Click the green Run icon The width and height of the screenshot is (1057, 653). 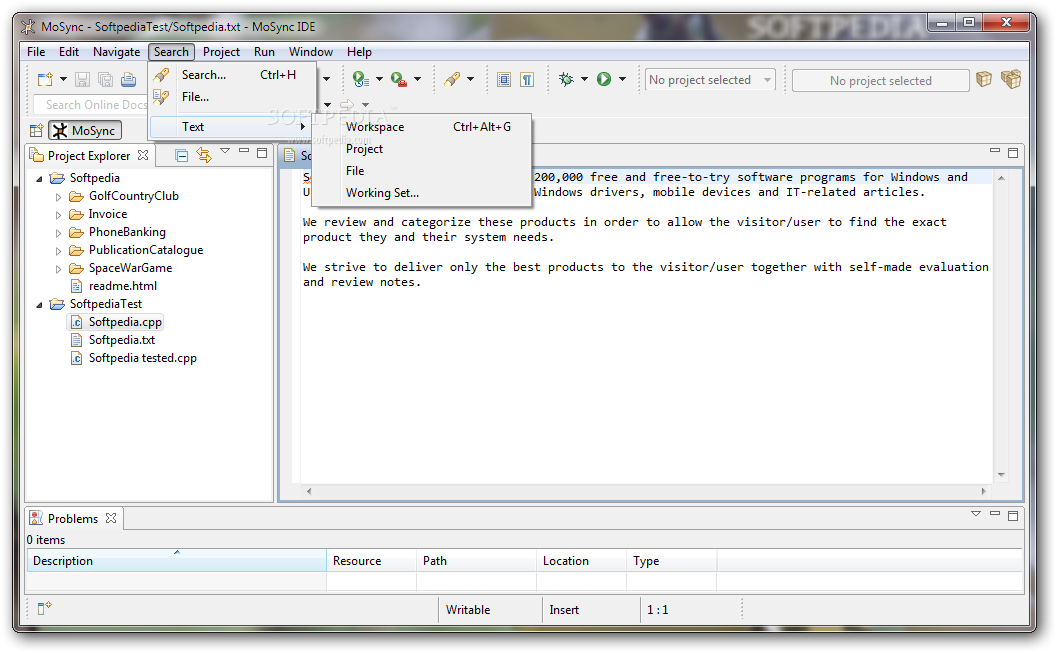pos(604,80)
